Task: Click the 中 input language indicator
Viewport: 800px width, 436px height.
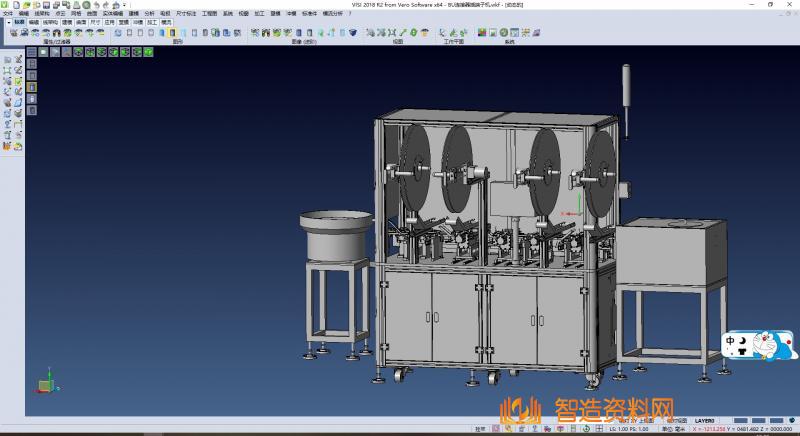Action: (731, 341)
